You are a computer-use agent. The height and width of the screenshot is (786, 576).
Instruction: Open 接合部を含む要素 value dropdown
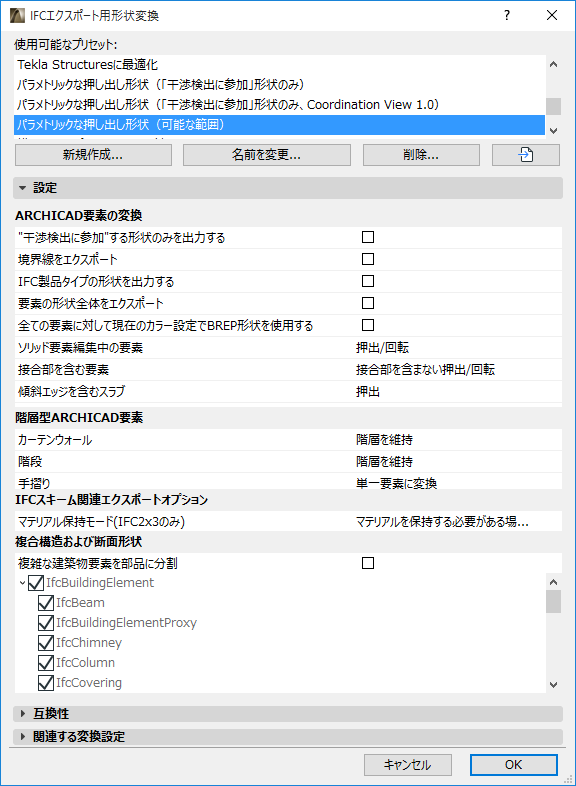[425, 369]
